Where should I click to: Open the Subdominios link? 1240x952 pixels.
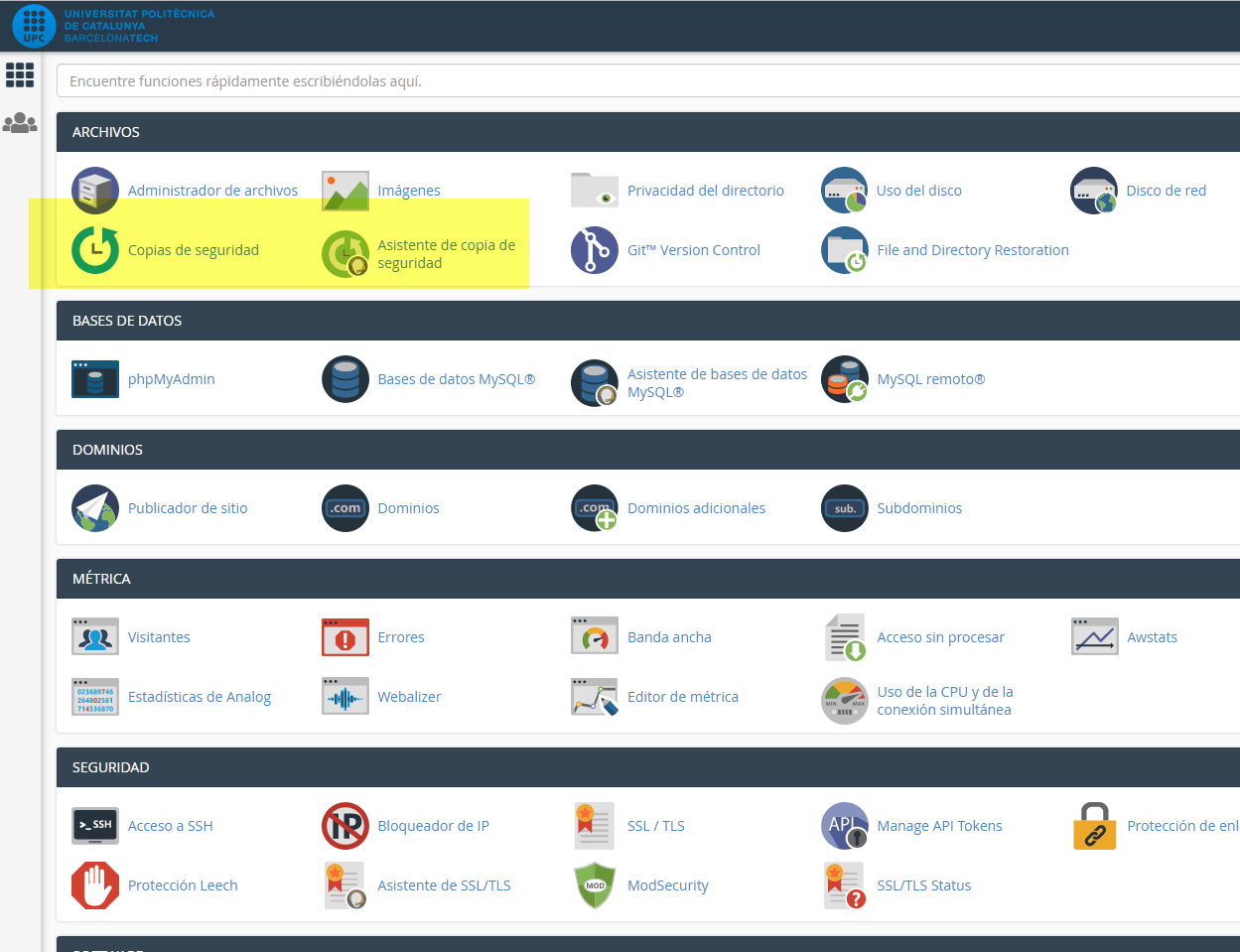918,508
